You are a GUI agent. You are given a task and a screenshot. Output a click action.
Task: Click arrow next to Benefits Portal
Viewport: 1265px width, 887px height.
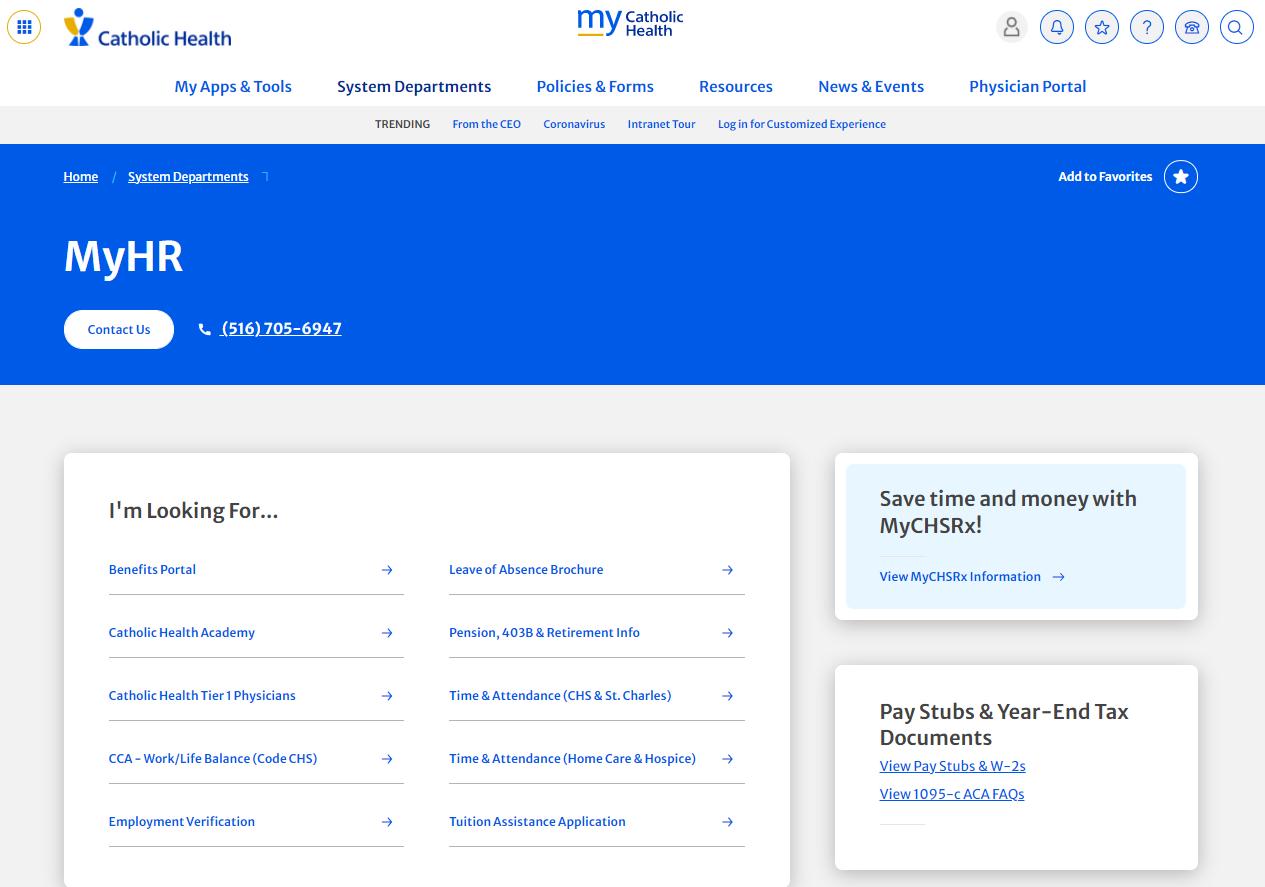tap(387, 570)
